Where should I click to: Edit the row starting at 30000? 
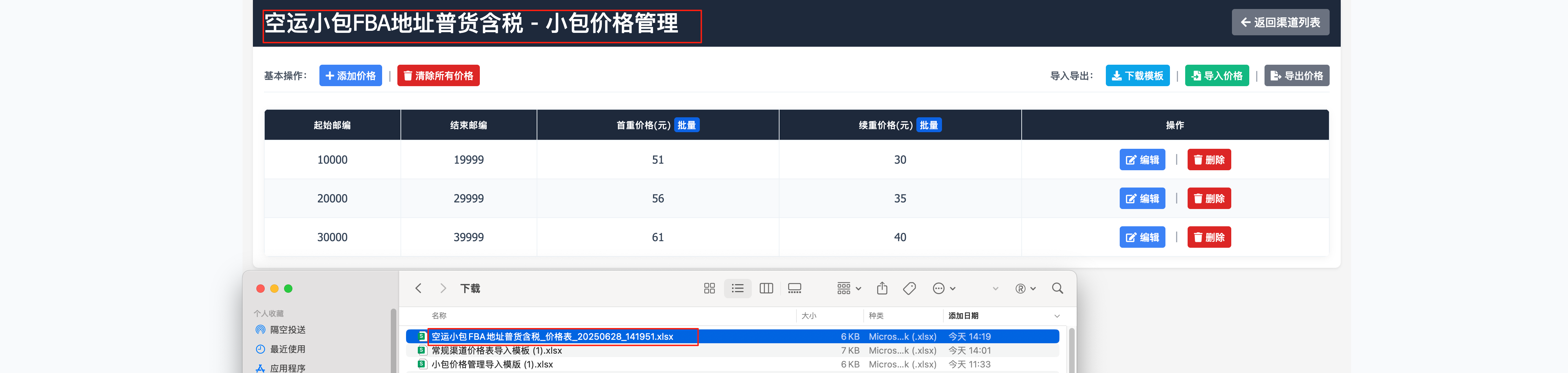pyautogui.click(x=1142, y=237)
